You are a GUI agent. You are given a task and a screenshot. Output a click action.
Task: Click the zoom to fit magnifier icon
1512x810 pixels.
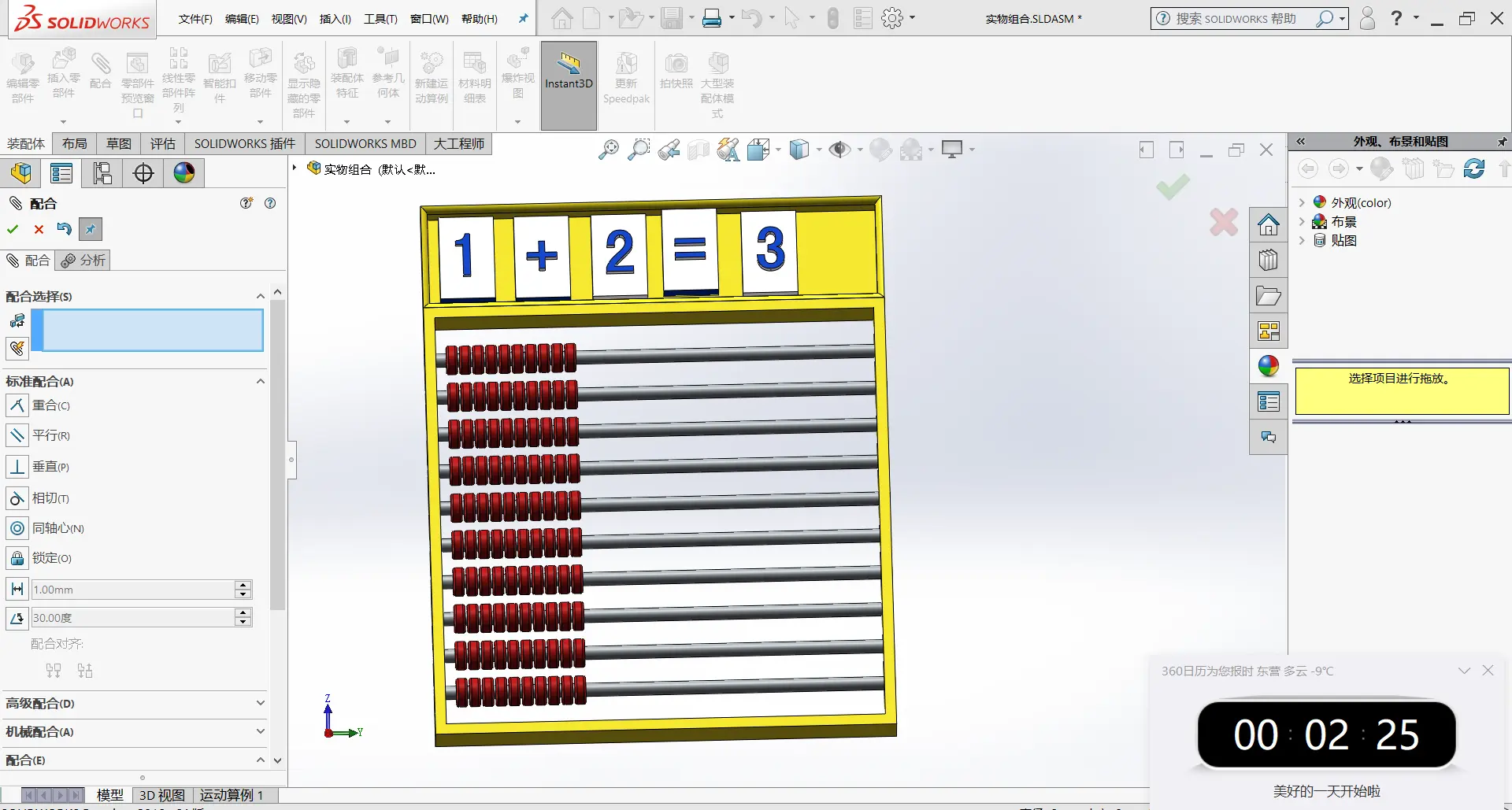[608, 150]
